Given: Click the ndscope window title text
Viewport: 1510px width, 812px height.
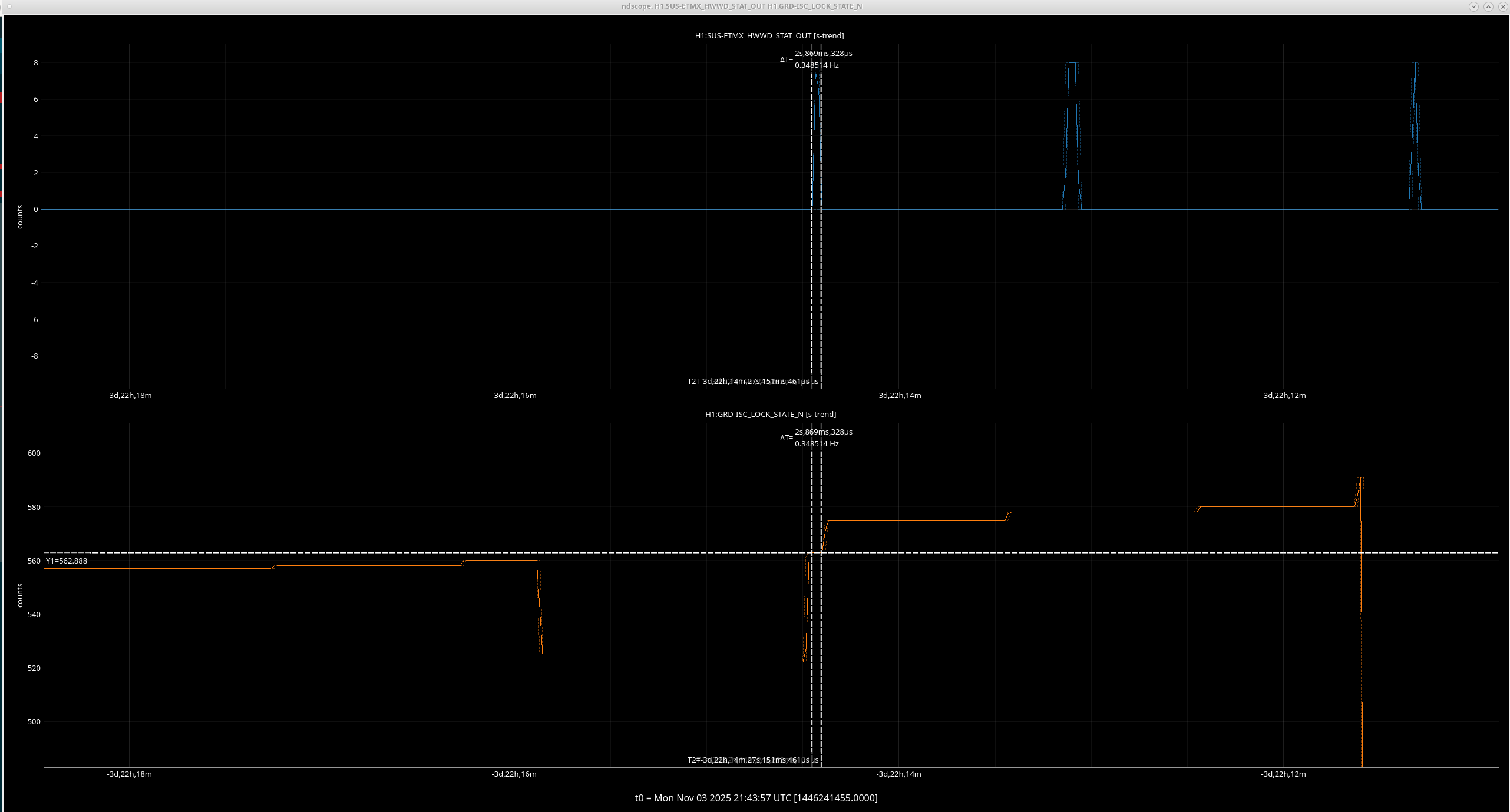Looking at the screenshot, I should tap(742, 6).
